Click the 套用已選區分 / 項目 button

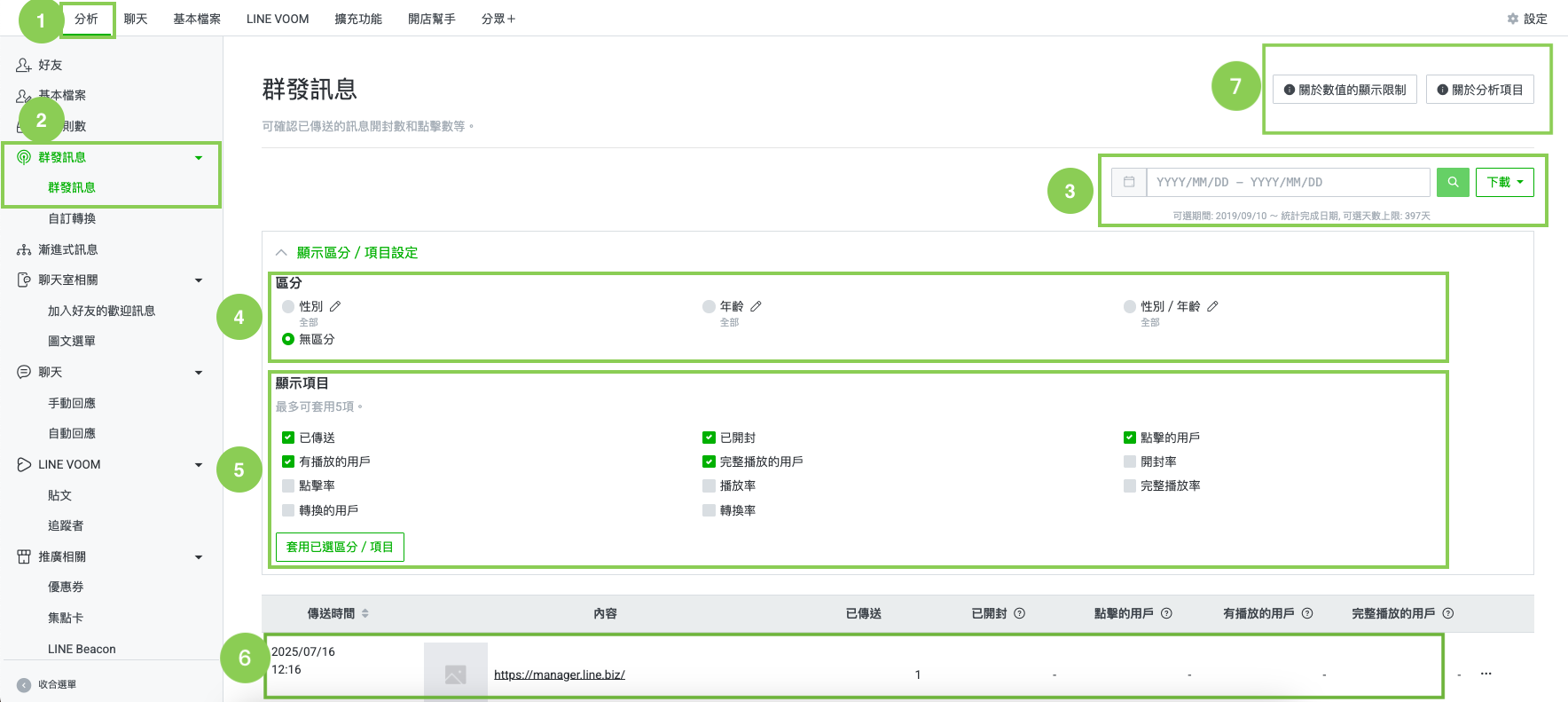tap(340, 547)
